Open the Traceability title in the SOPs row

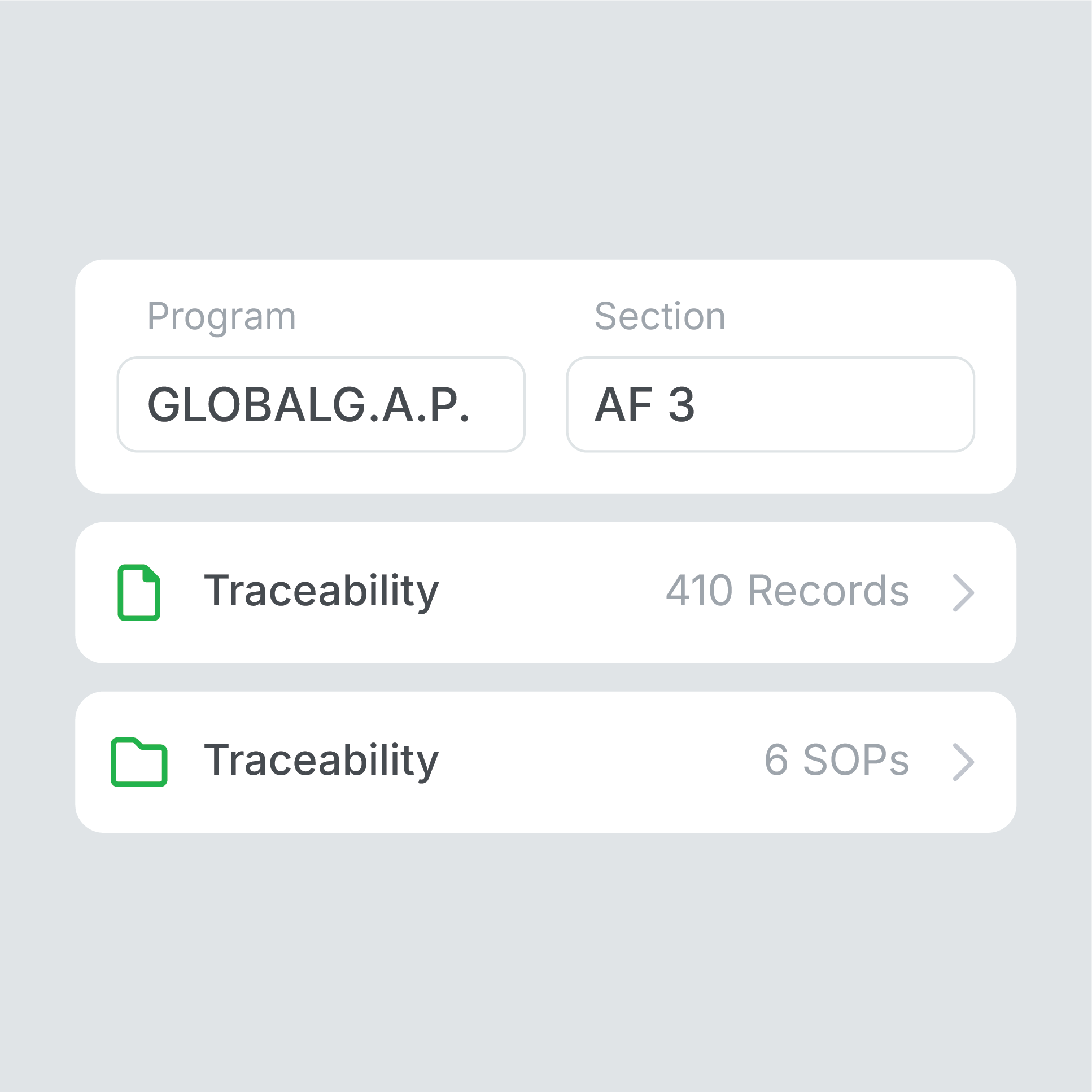[x=321, y=761]
